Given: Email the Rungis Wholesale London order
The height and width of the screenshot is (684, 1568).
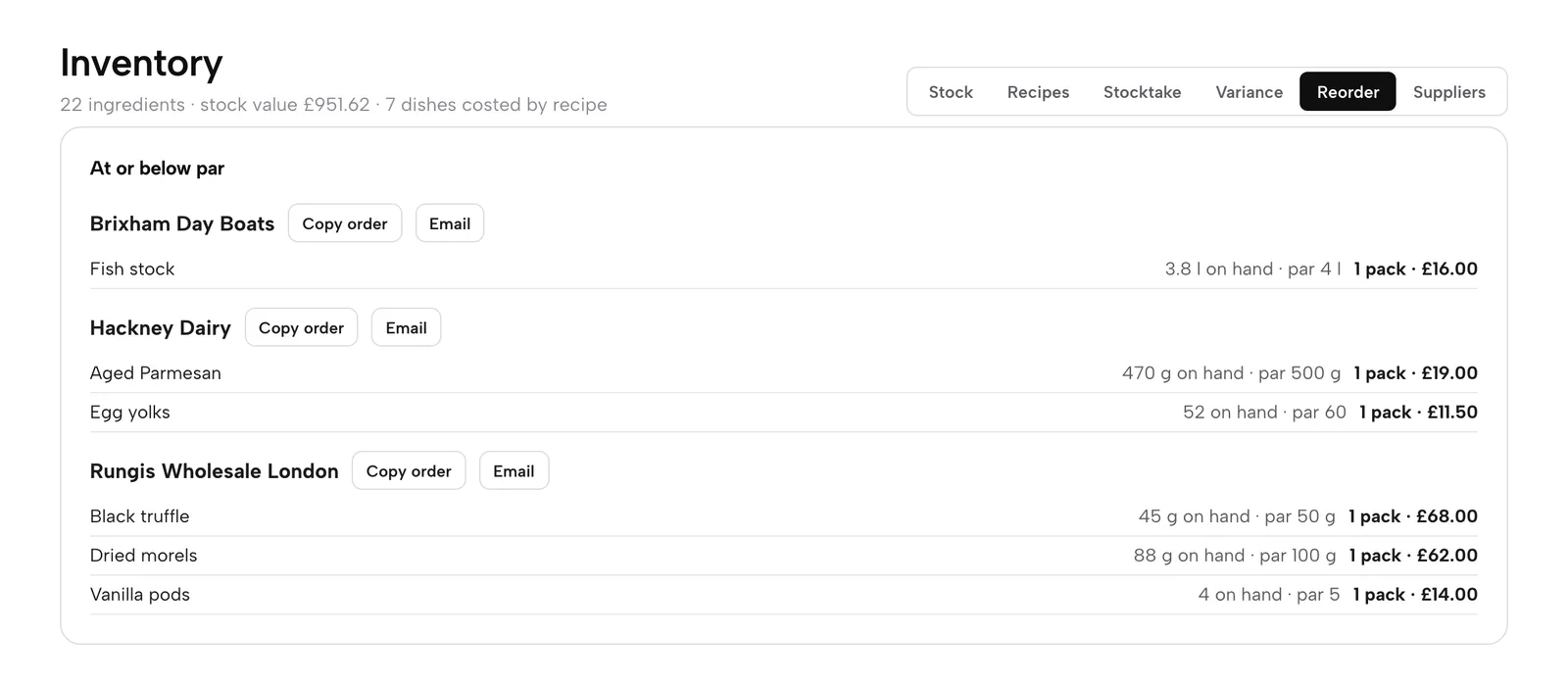Looking at the screenshot, I should [x=514, y=471].
